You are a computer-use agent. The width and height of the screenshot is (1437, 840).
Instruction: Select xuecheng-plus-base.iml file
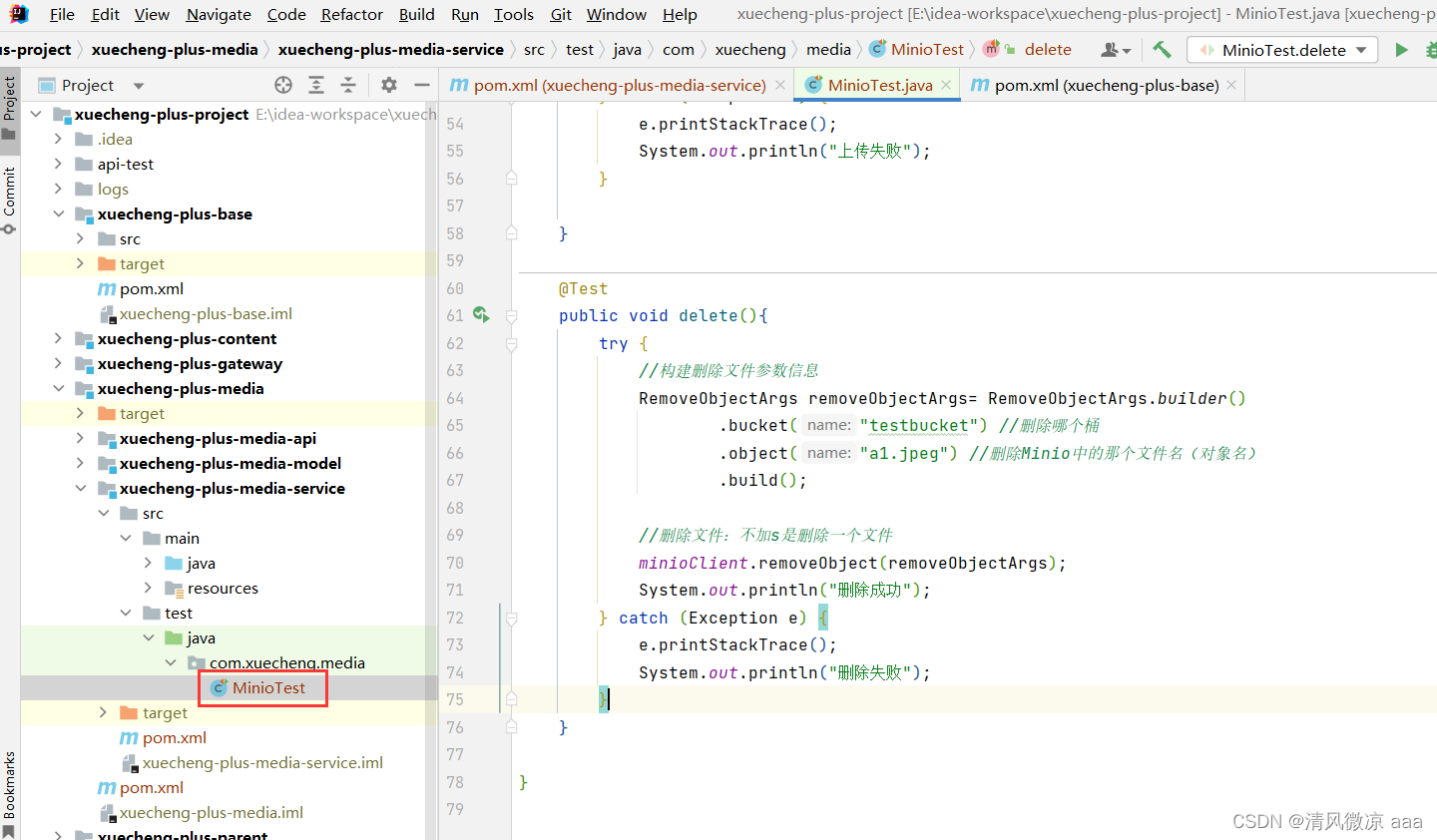tap(206, 313)
